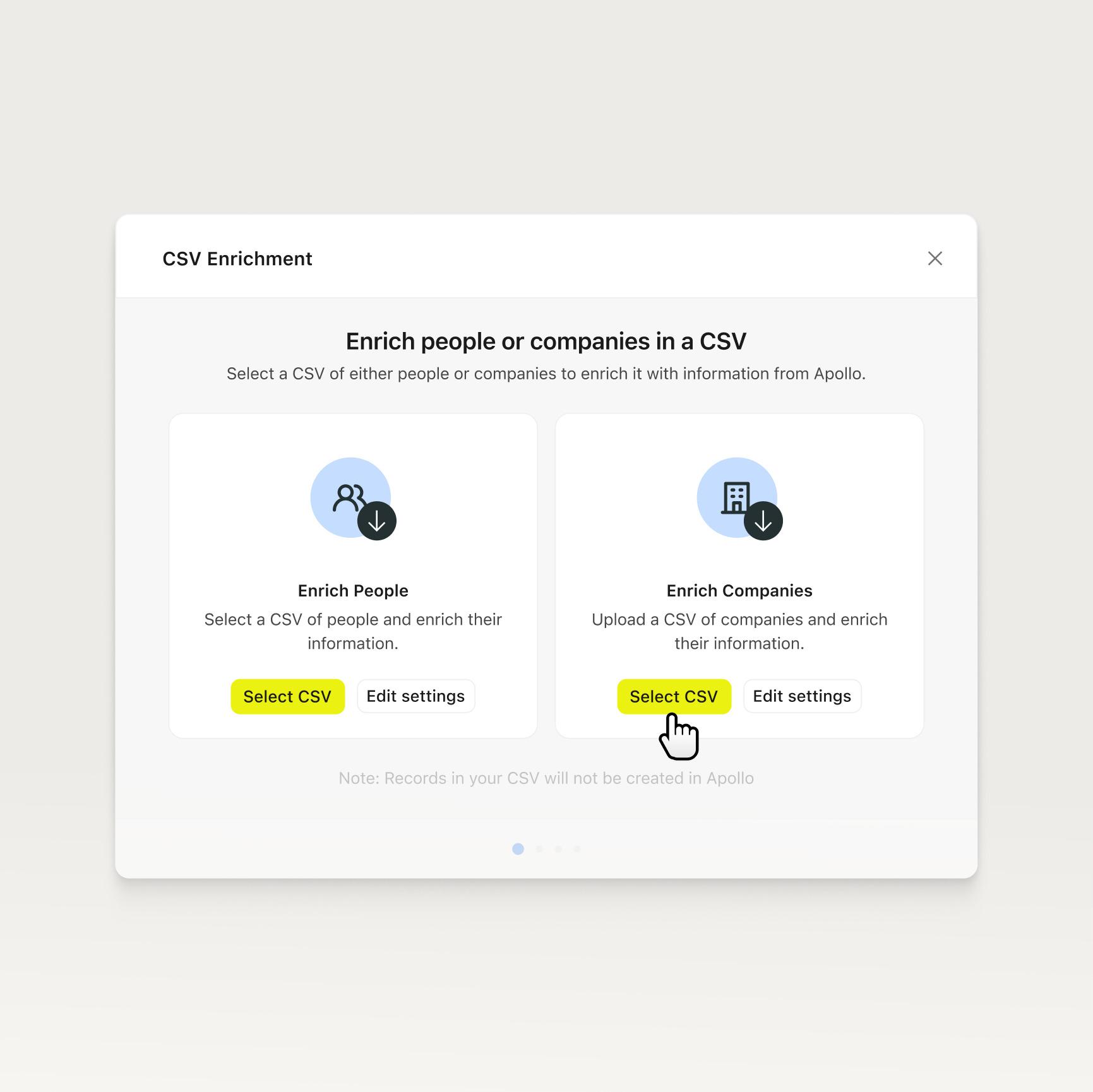Click the description text under Enrich People

point(353,631)
